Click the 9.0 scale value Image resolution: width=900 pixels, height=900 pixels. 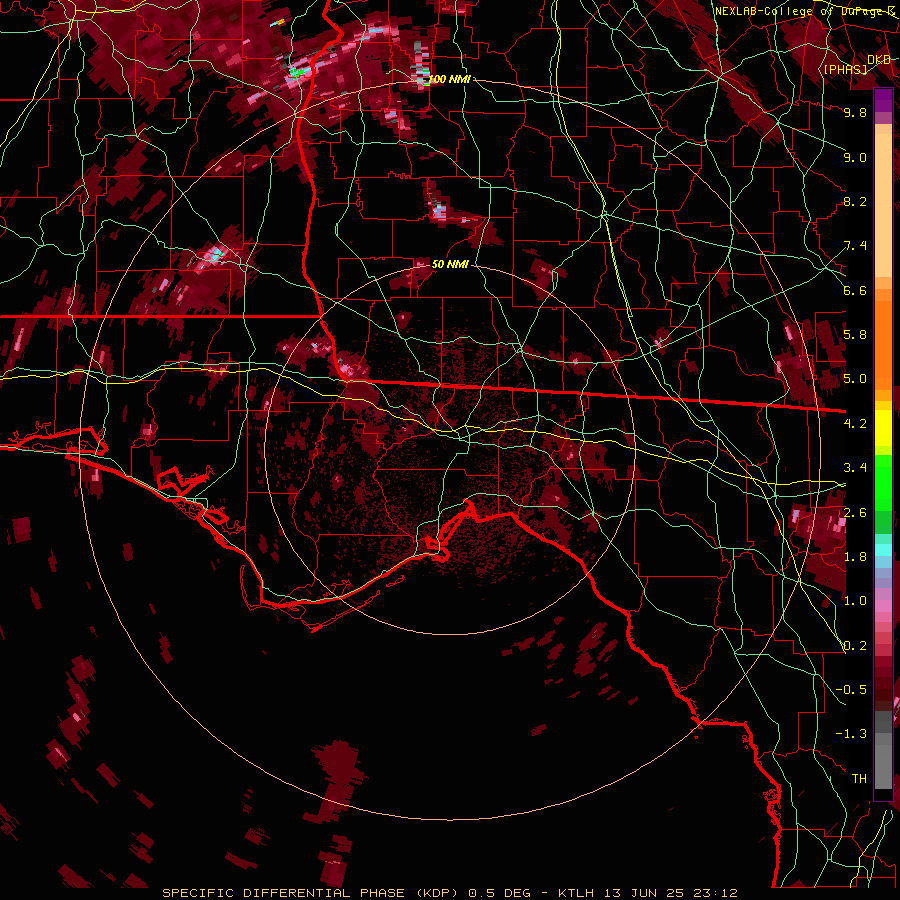(855, 157)
